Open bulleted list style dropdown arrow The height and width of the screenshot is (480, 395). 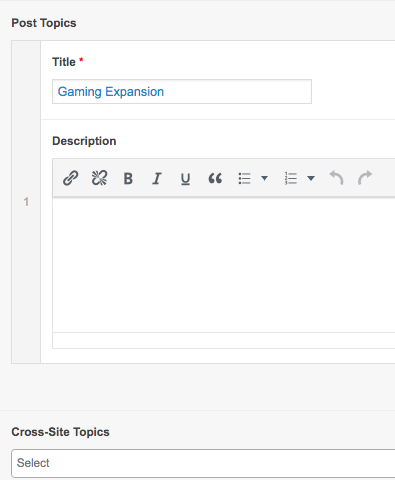tap(264, 178)
